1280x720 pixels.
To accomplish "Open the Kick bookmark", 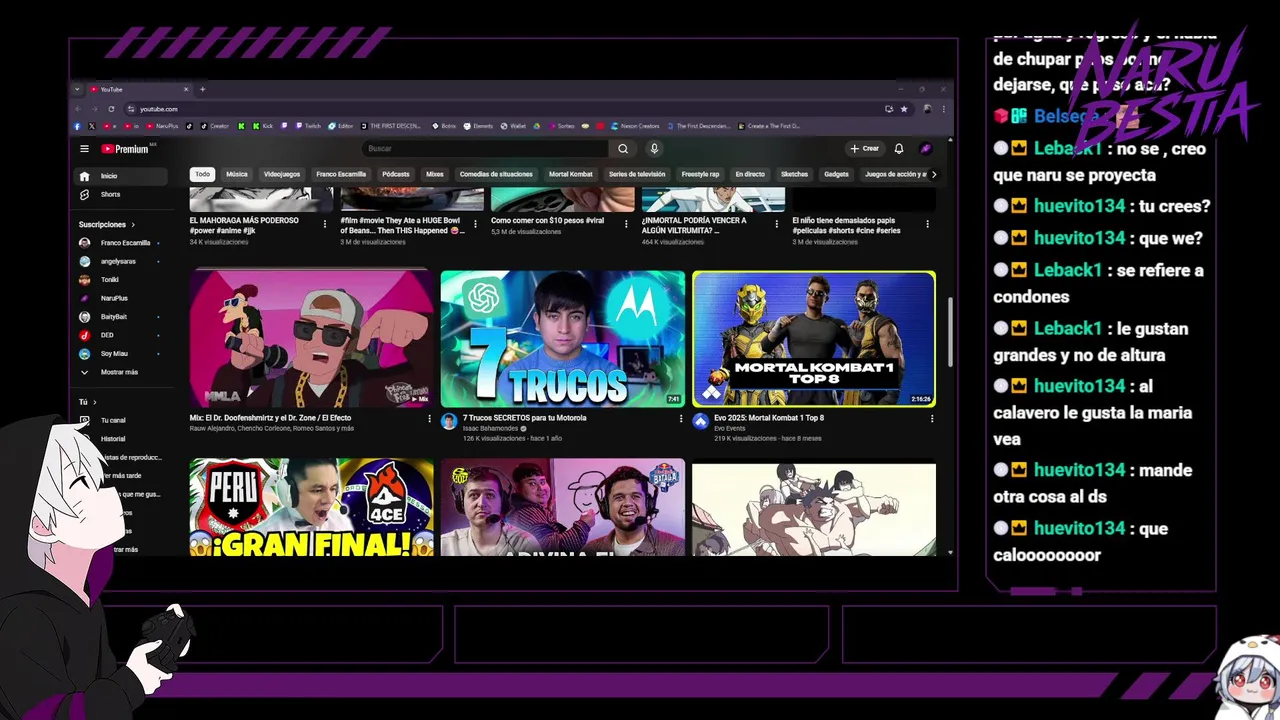I will coord(262,126).
